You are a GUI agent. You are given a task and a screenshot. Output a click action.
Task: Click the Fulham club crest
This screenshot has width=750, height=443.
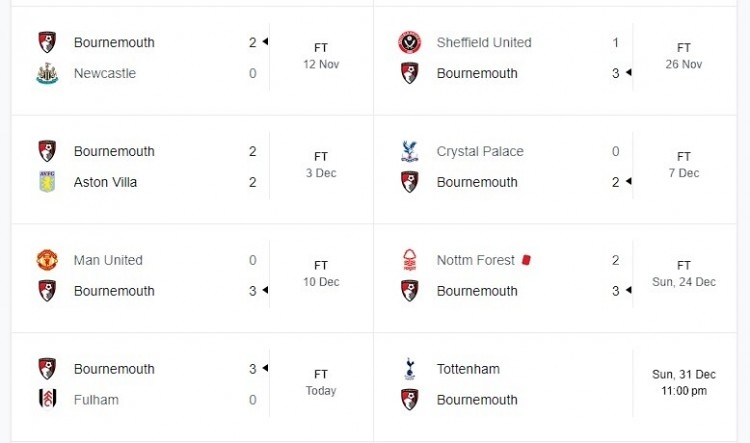point(47,399)
